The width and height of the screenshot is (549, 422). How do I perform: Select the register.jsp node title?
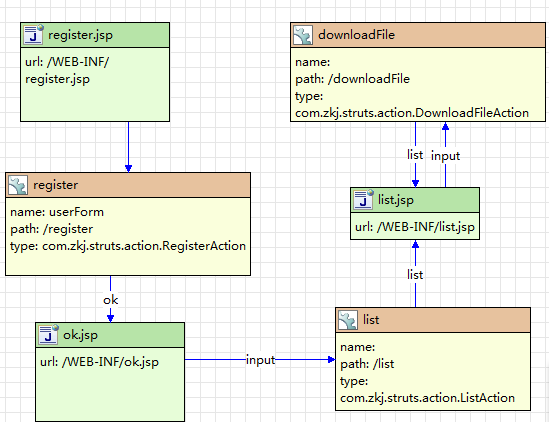[81, 35]
